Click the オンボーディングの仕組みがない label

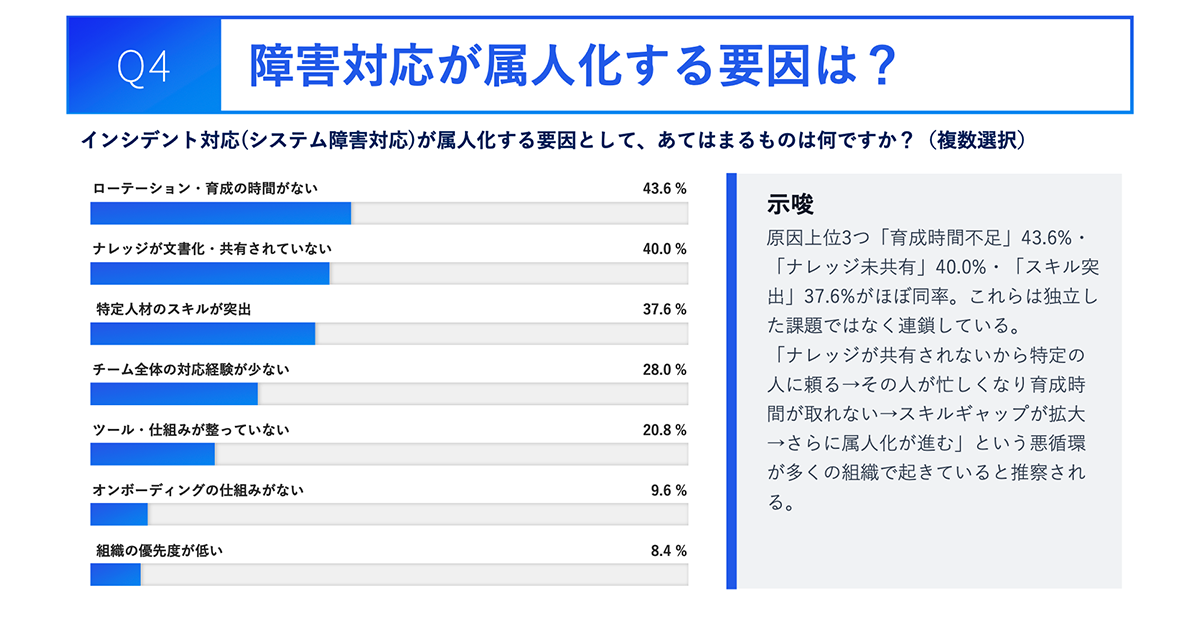(198, 490)
